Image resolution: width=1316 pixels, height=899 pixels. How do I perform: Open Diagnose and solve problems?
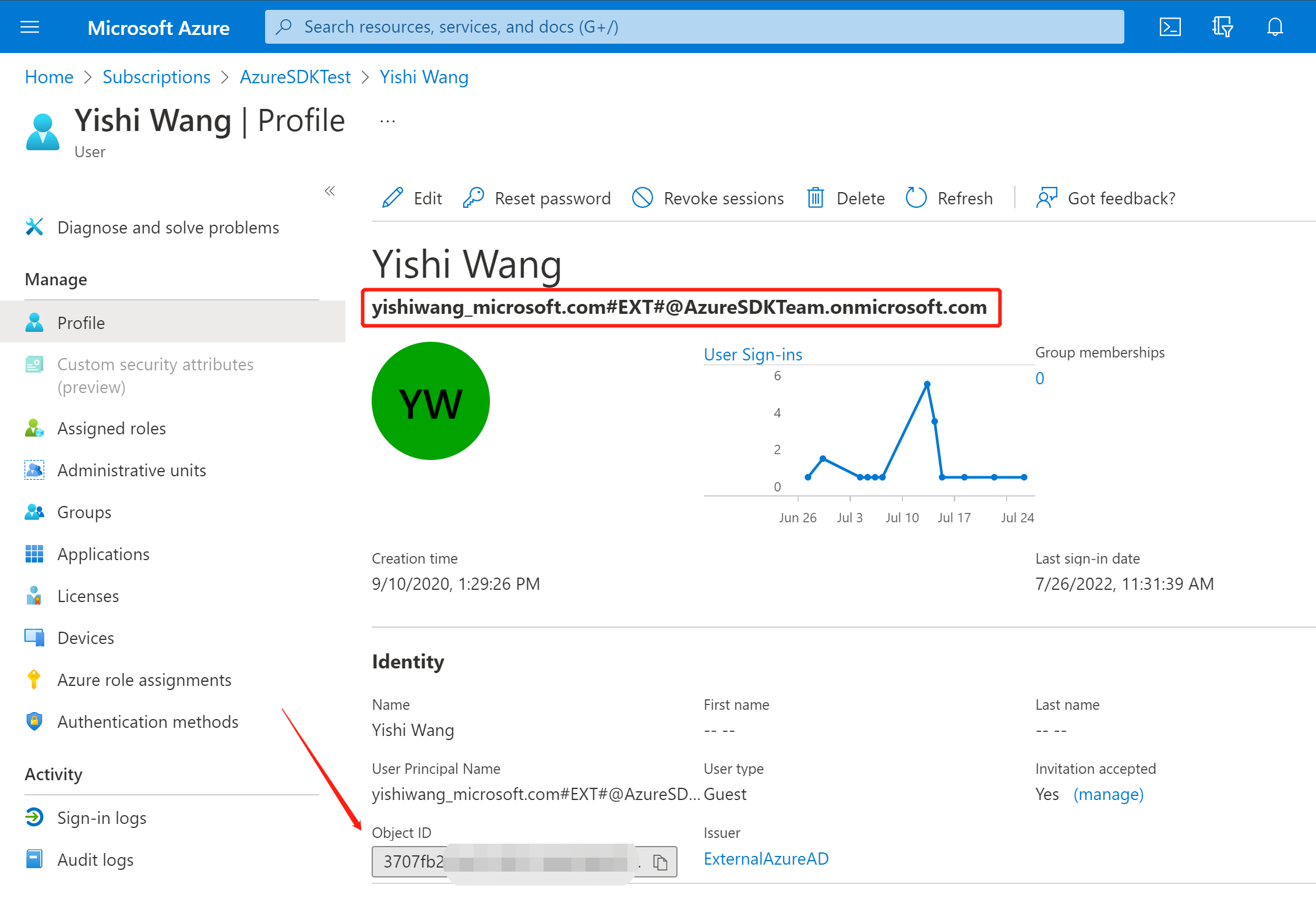(x=168, y=227)
